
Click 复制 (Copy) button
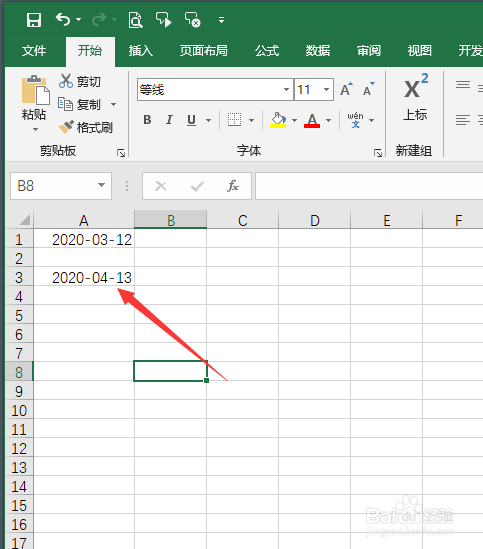pyautogui.click(x=80, y=104)
